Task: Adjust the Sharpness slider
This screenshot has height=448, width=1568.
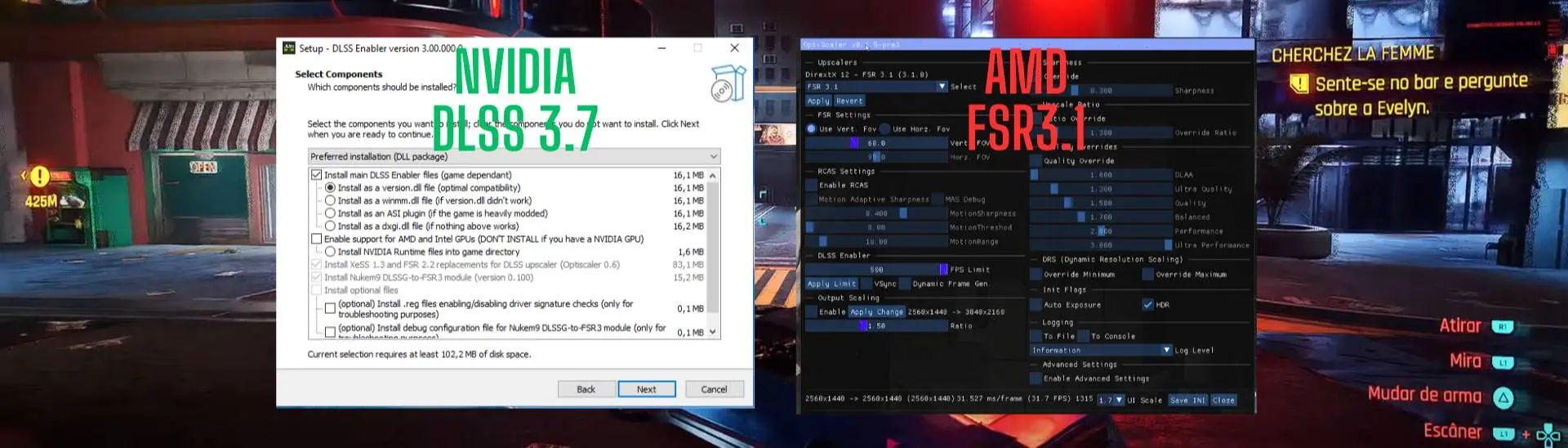Action: tap(1100, 91)
